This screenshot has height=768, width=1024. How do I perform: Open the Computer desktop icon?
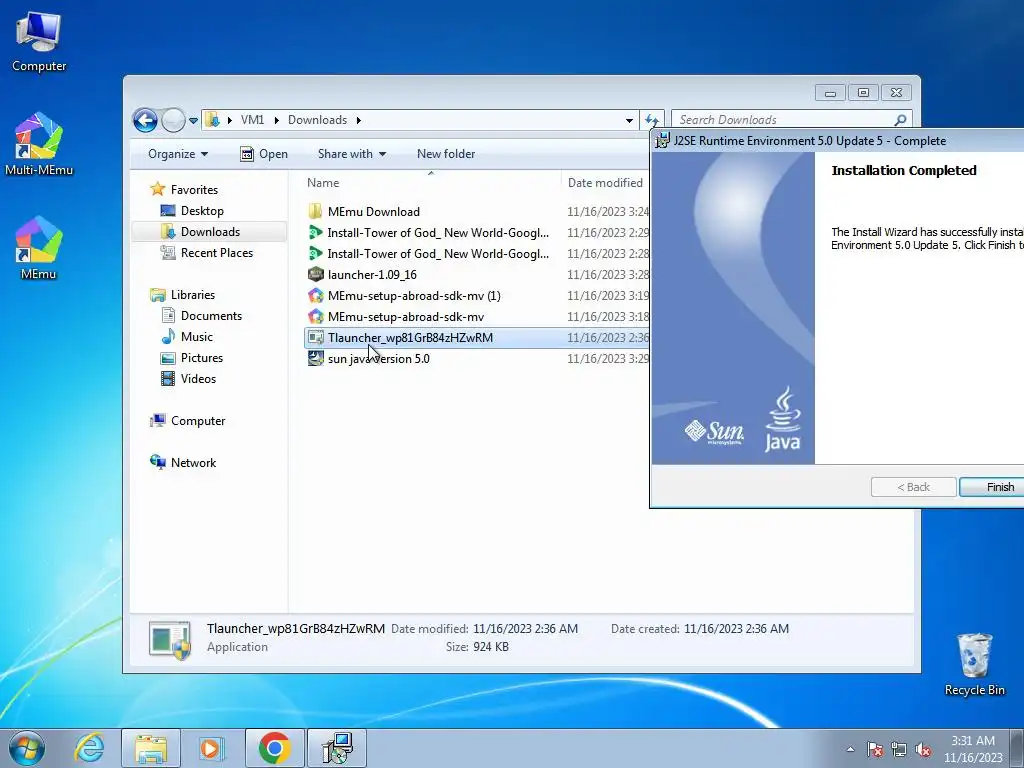pyautogui.click(x=39, y=42)
